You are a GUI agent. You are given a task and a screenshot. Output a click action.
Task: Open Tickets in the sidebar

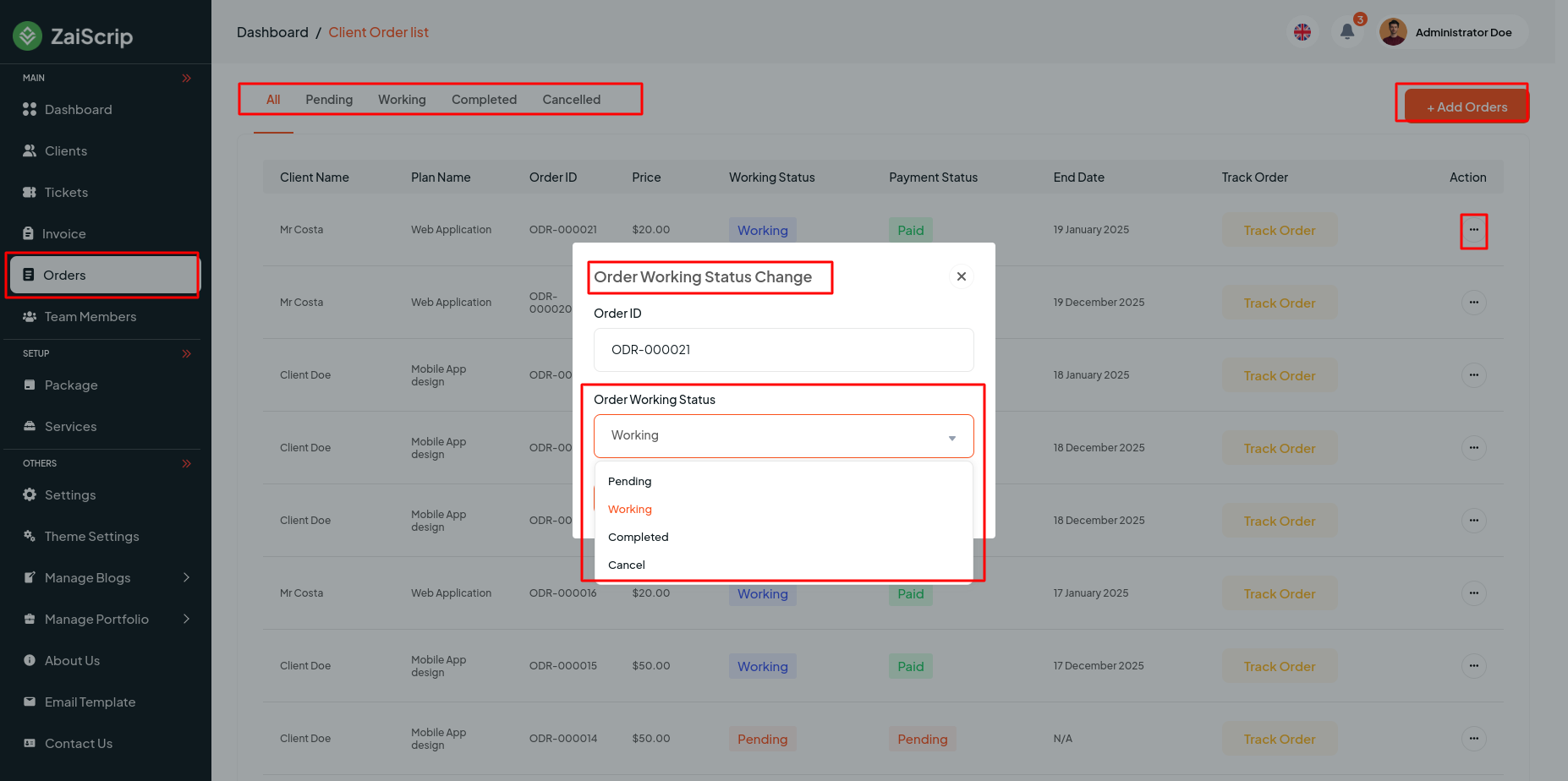(x=66, y=193)
